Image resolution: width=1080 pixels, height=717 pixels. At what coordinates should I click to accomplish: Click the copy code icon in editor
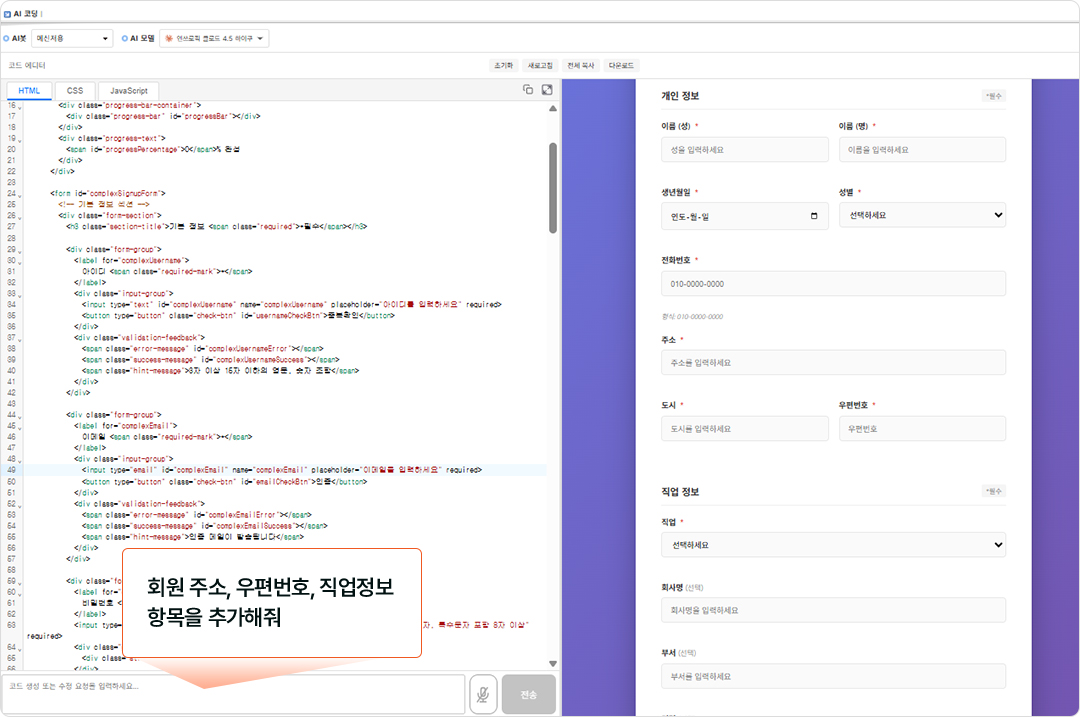point(528,90)
